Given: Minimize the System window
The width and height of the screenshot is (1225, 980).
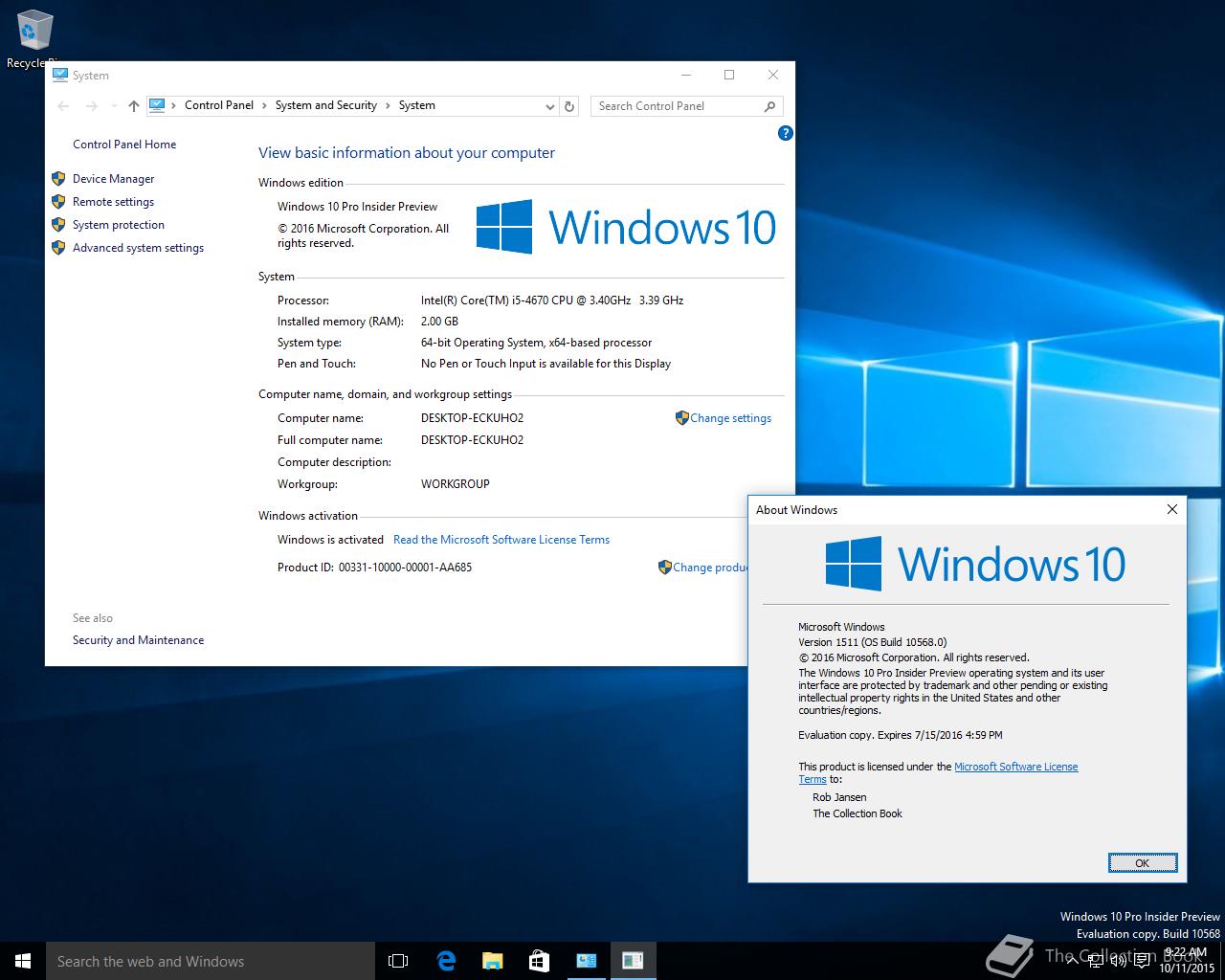Looking at the screenshot, I should click(x=686, y=75).
